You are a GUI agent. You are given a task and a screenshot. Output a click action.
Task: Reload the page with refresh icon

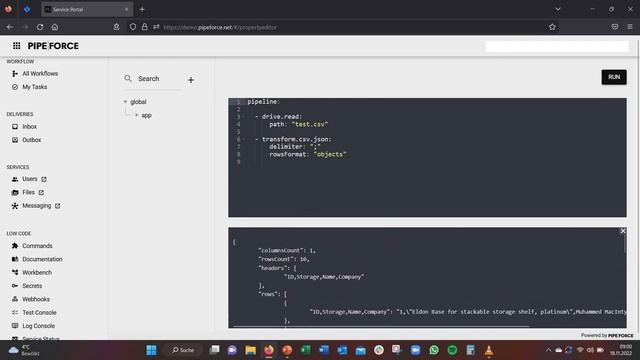(40, 27)
